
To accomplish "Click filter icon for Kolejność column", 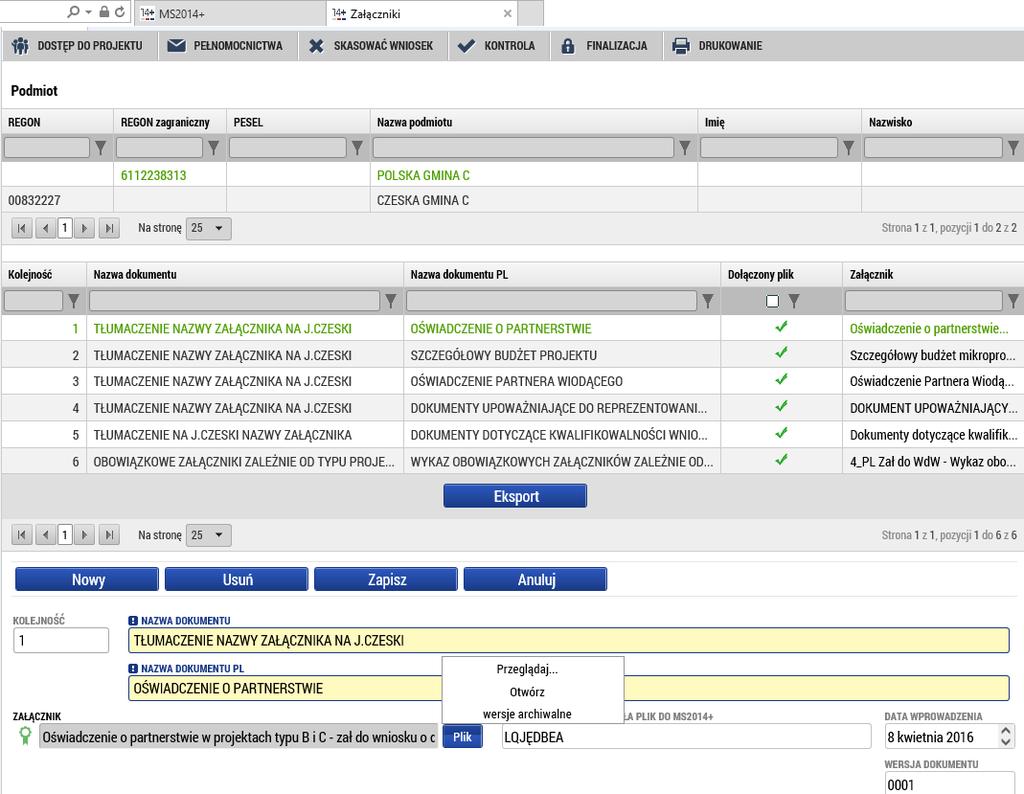I will coord(74,300).
